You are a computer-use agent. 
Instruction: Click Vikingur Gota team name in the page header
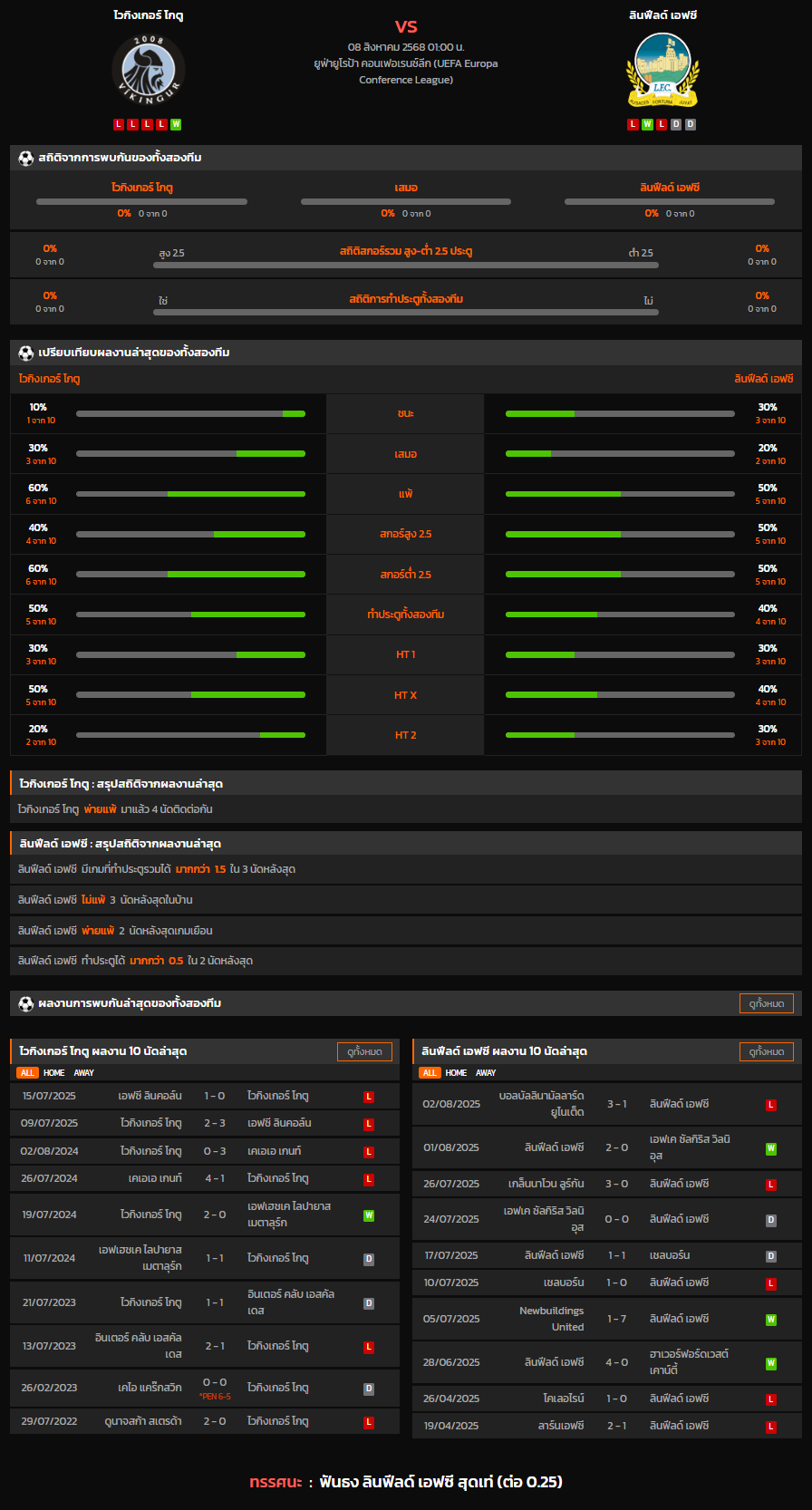point(149,15)
